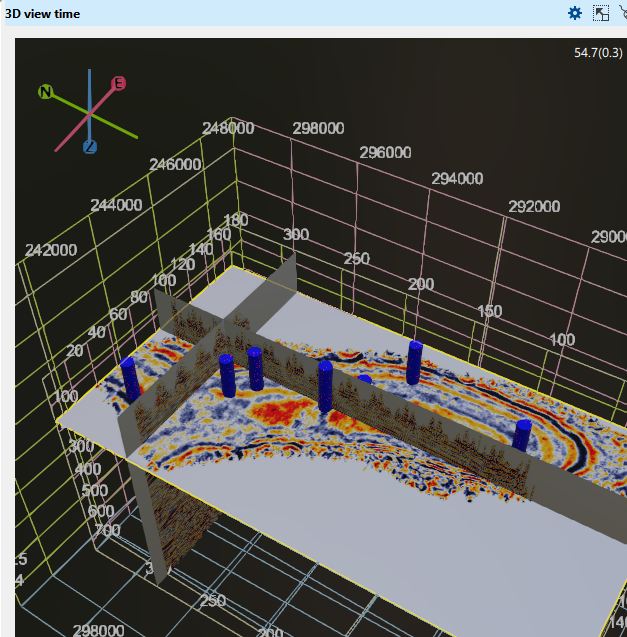This screenshot has height=637, width=627.
Task: Click the red E orientation handle
Action: click(119, 83)
